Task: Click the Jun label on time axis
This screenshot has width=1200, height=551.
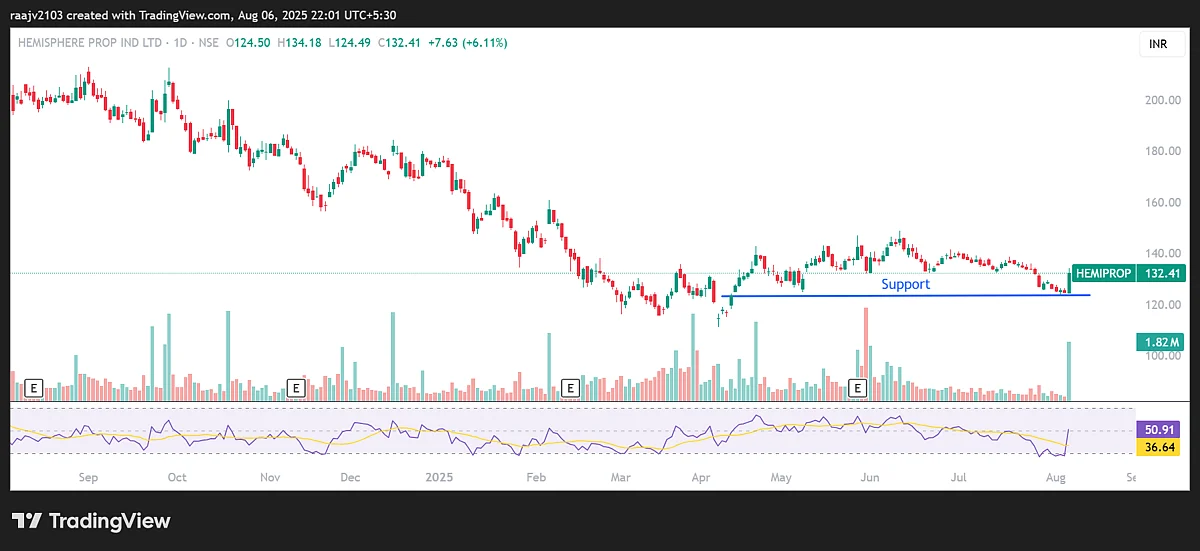Action: (x=870, y=478)
